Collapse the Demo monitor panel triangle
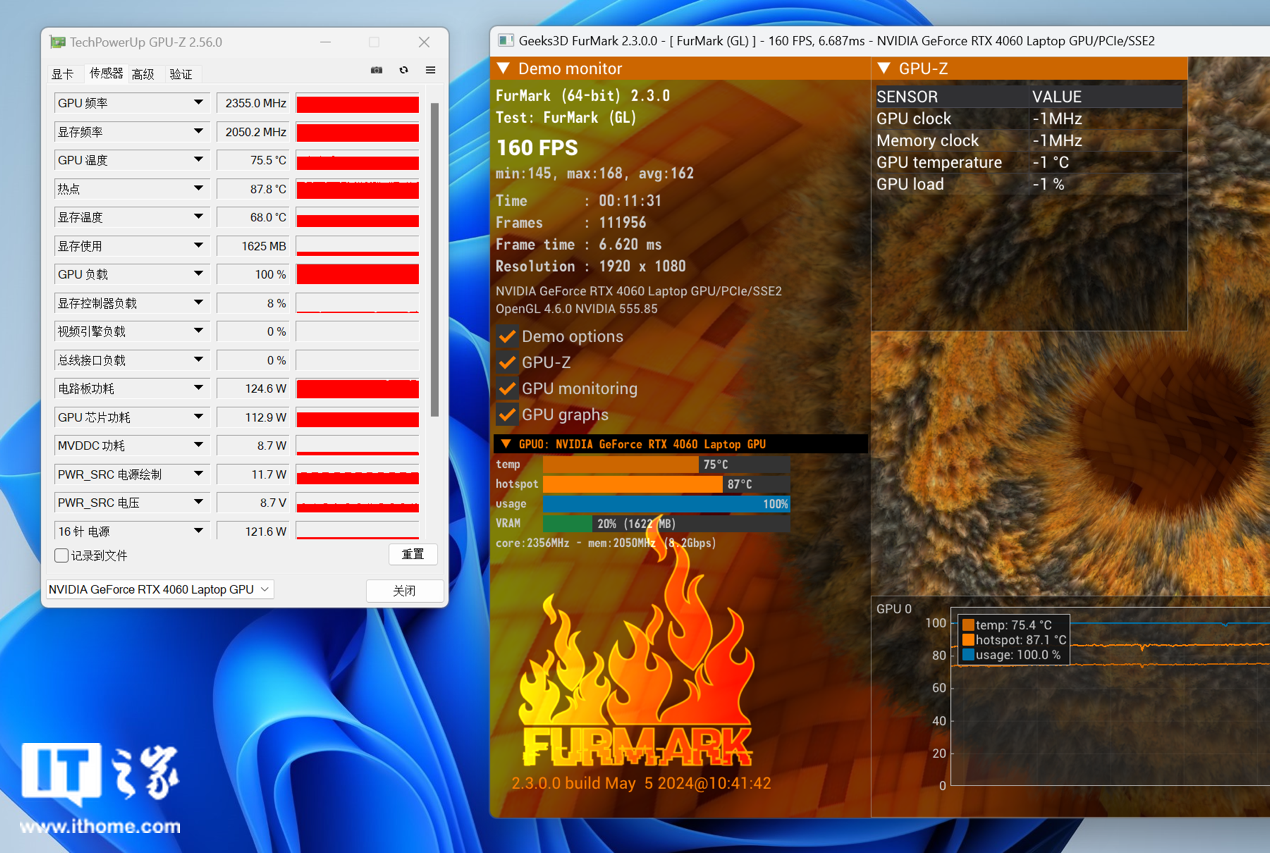The height and width of the screenshot is (853, 1270). click(x=504, y=69)
